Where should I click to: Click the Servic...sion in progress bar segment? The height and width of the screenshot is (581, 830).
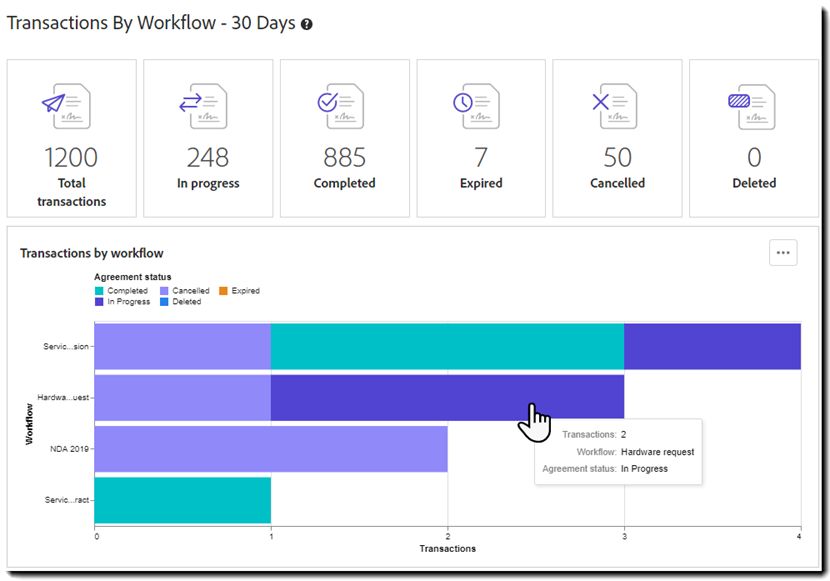(x=712, y=346)
